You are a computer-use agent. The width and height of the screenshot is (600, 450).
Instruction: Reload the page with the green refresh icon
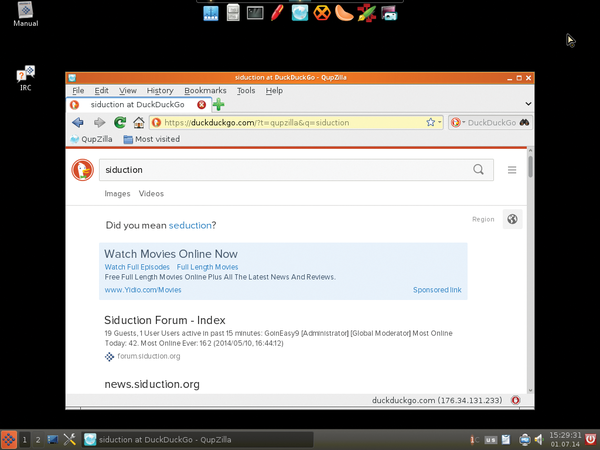[120, 122]
